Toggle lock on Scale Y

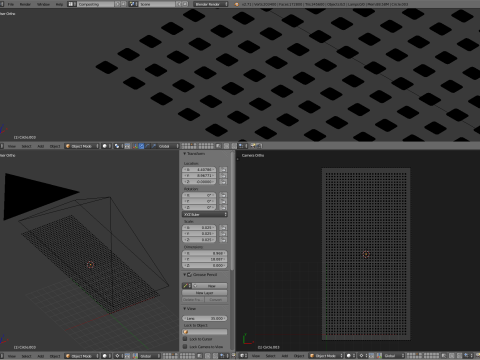click(223, 234)
